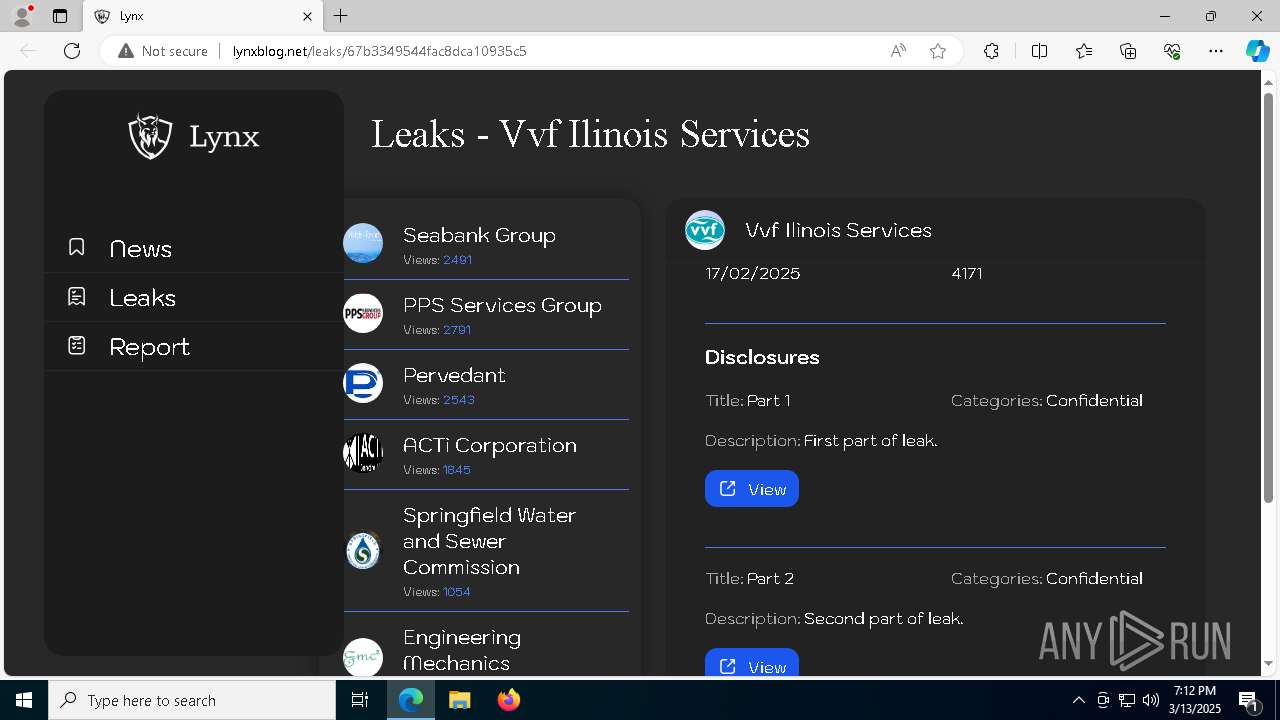Click the view count 4171
The height and width of the screenshot is (720, 1280).
[967, 273]
